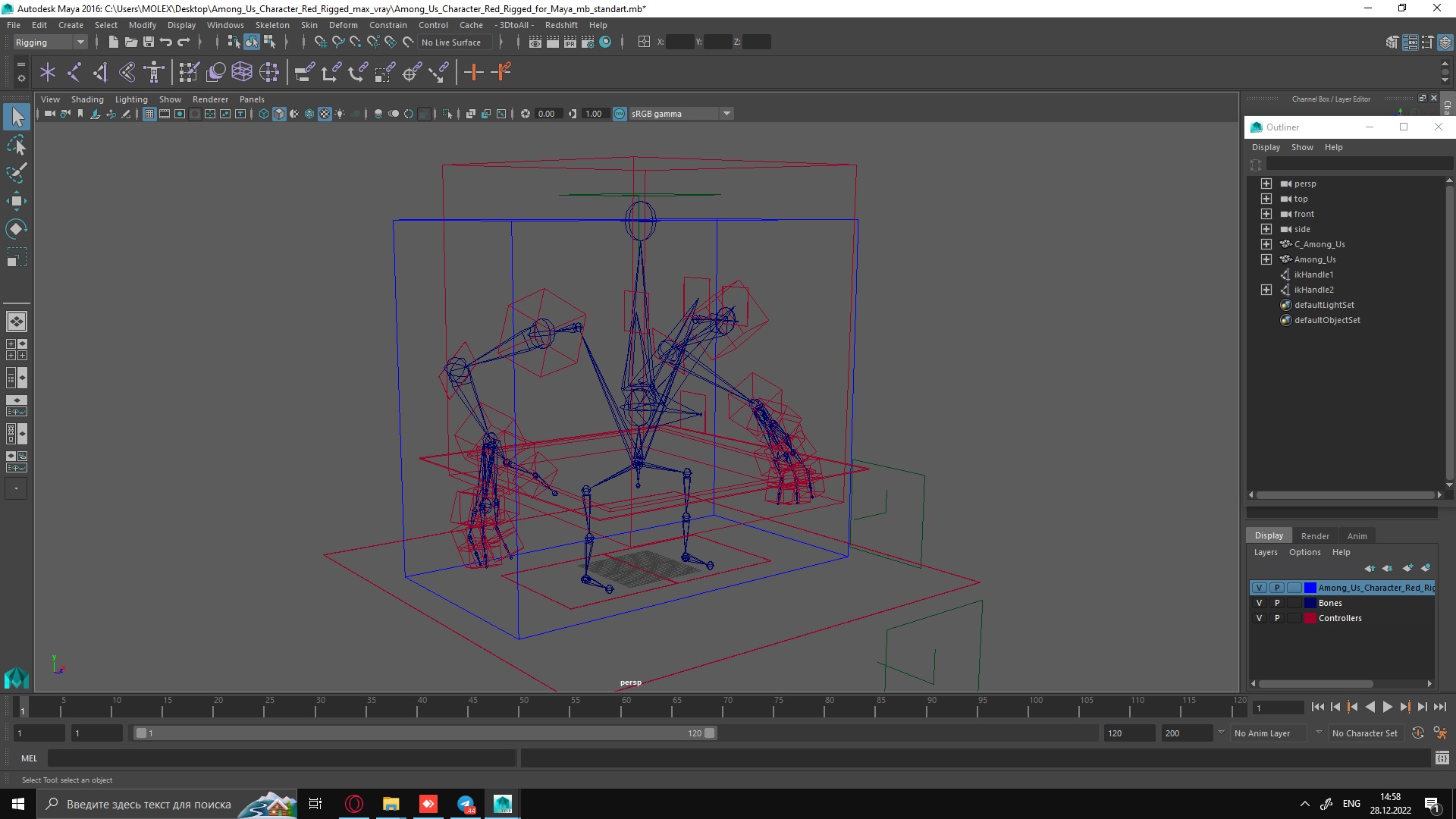This screenshot has height=819, width=1456.
Task: Click viewport wireframe shading cube icon
Action: click(x=264, y=114)
